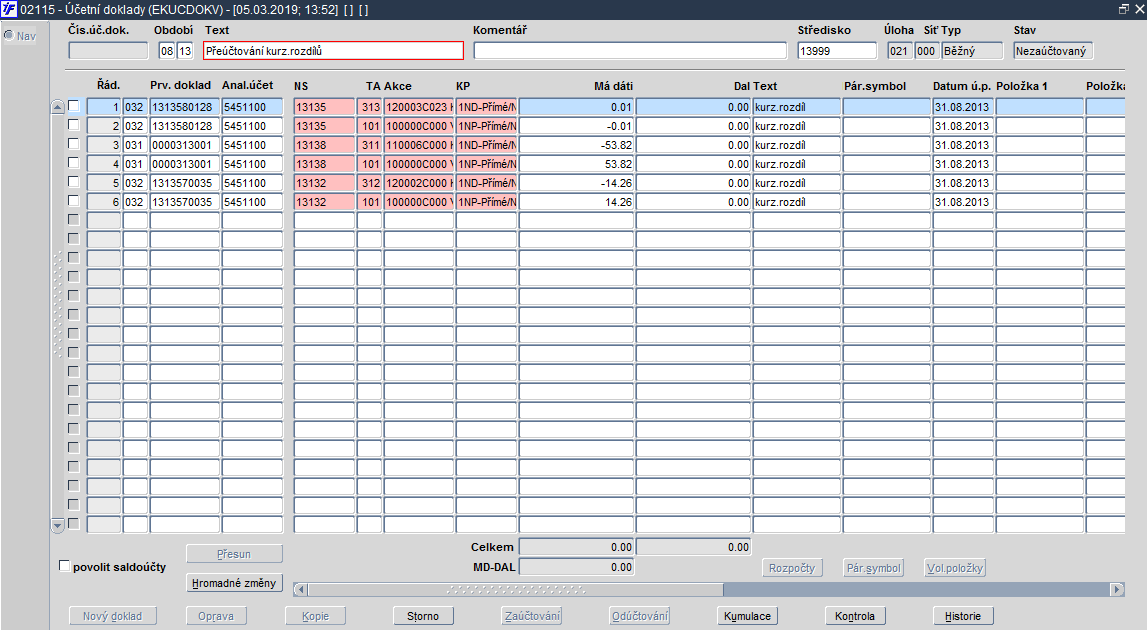The image size is (1147, 630).
Task: Click the Celkem Má dáti total field
Action: pyautogui.click(x=576, y=547)
